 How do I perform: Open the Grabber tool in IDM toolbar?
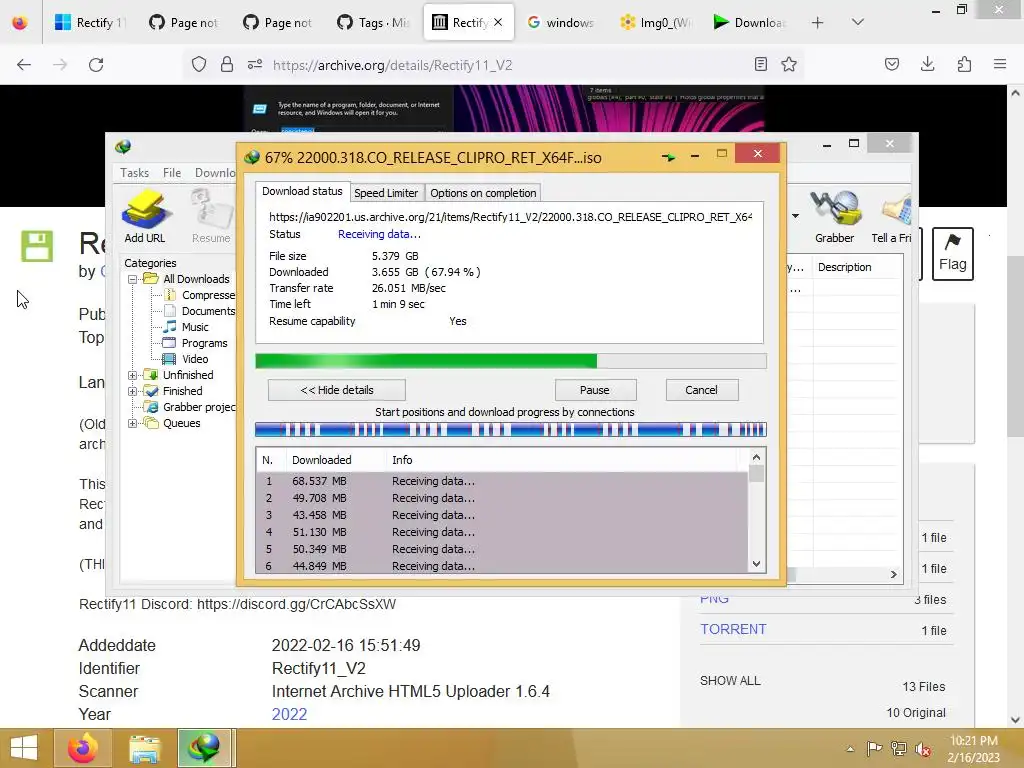(x=834, y=216)
